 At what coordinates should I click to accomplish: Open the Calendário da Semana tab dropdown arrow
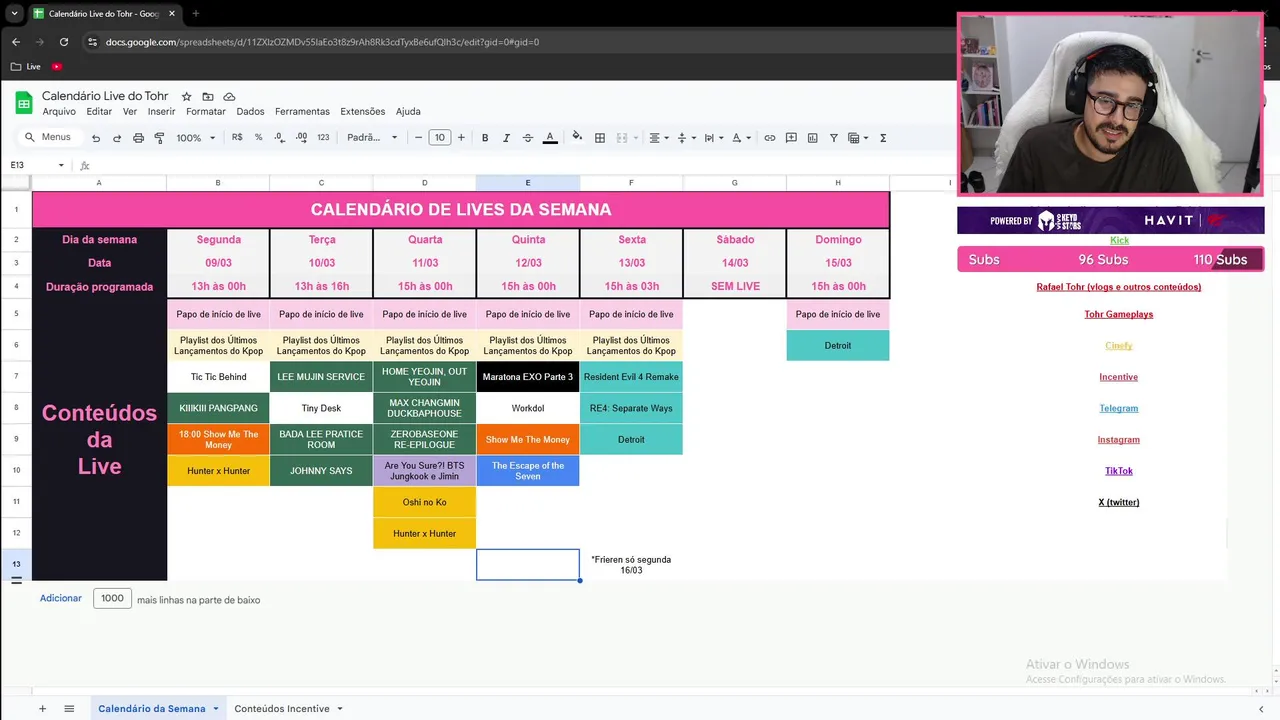pos(215,709)
